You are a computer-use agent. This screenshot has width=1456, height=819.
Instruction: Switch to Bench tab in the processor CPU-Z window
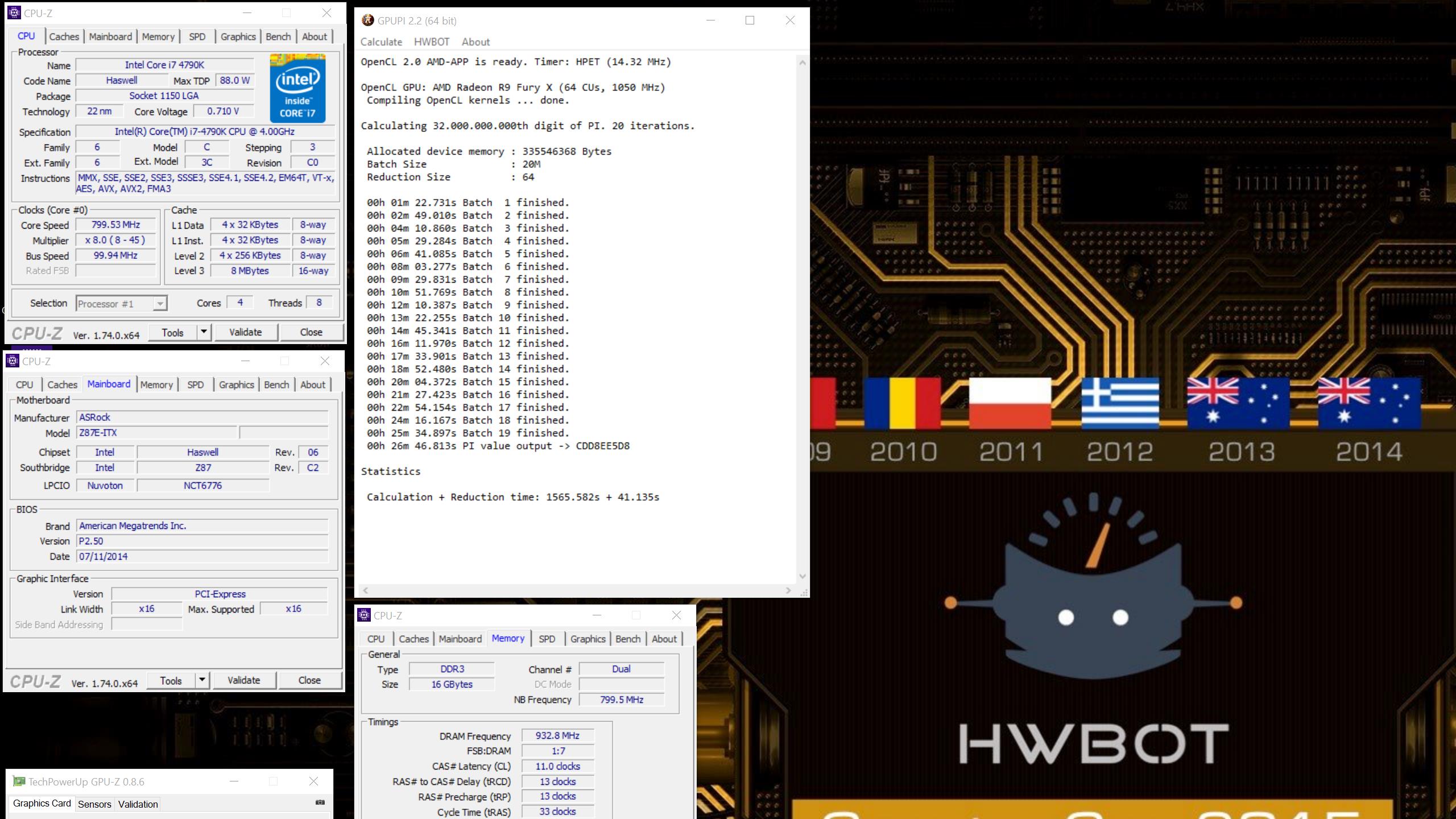pyautogui.click(x=278, y=36)
